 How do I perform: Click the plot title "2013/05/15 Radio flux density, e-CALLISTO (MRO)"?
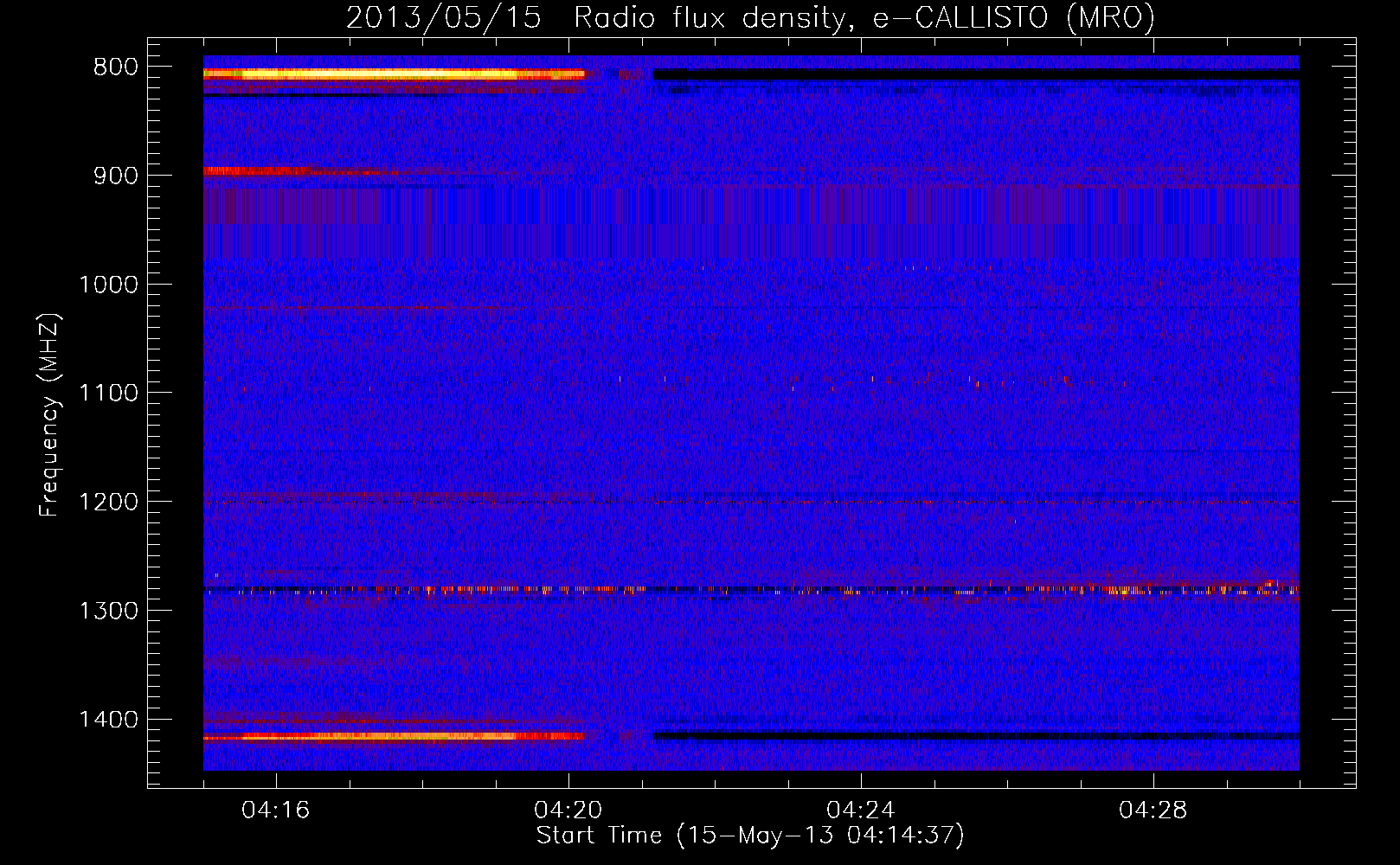750,17
